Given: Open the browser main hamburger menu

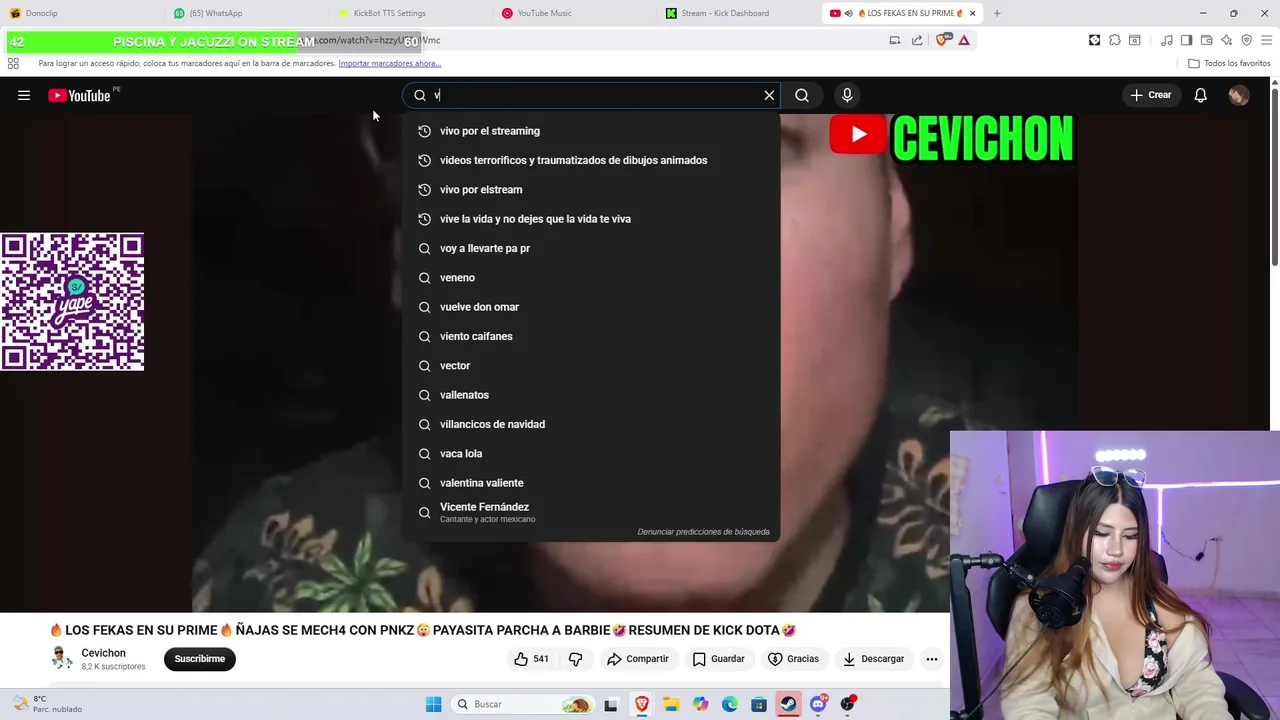Looking at the screenshot, I should coord(1267,40).
